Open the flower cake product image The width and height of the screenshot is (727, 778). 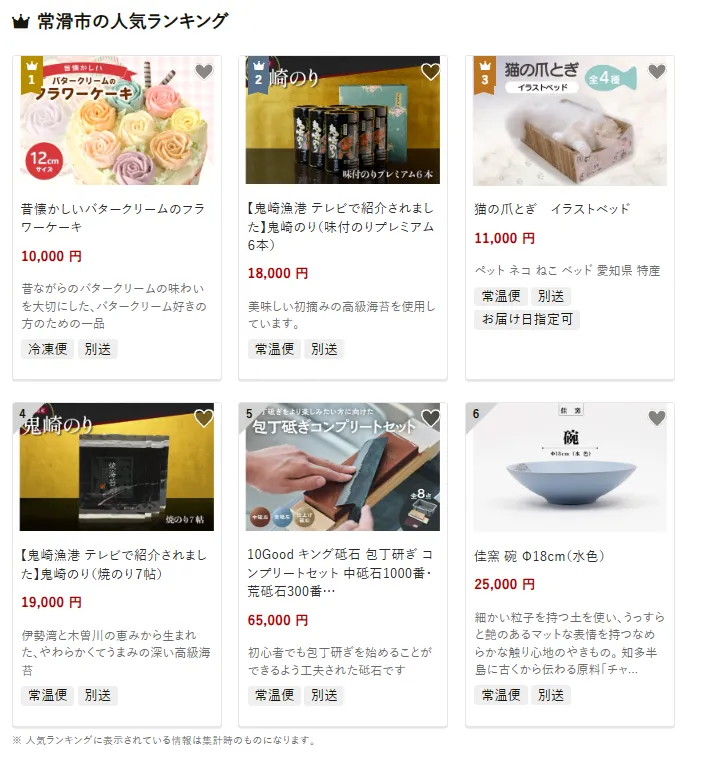point(117,120)
